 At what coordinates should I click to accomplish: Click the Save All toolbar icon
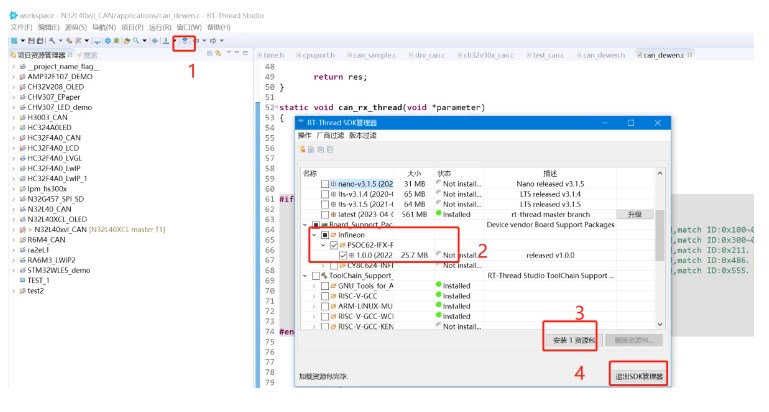click(x=40, y=41)
